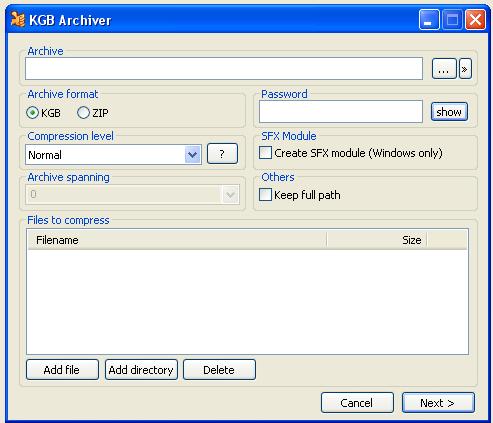Sort list by Filename column header
This screenshot has width=493, height=423.
(x=177, y=240)
